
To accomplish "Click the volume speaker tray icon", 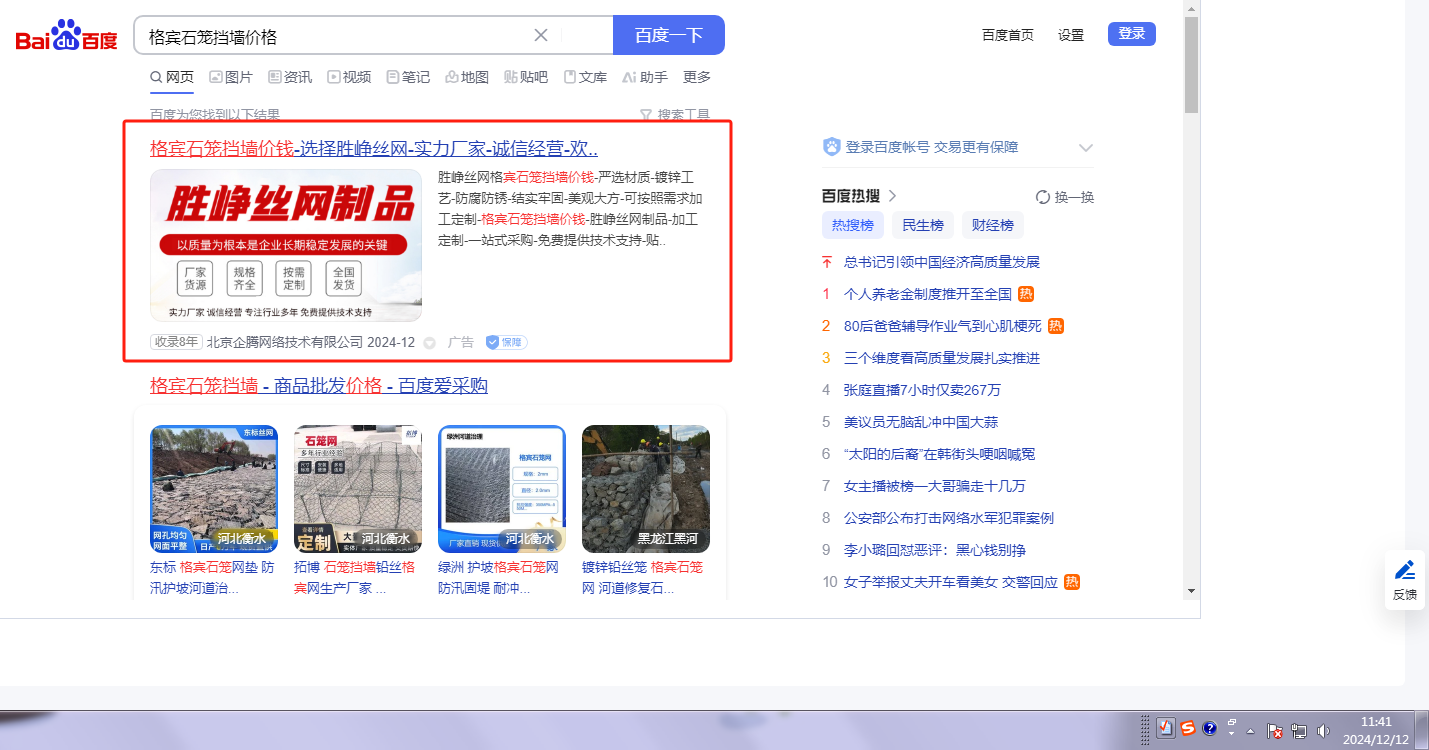I will tap(1323, 730).
